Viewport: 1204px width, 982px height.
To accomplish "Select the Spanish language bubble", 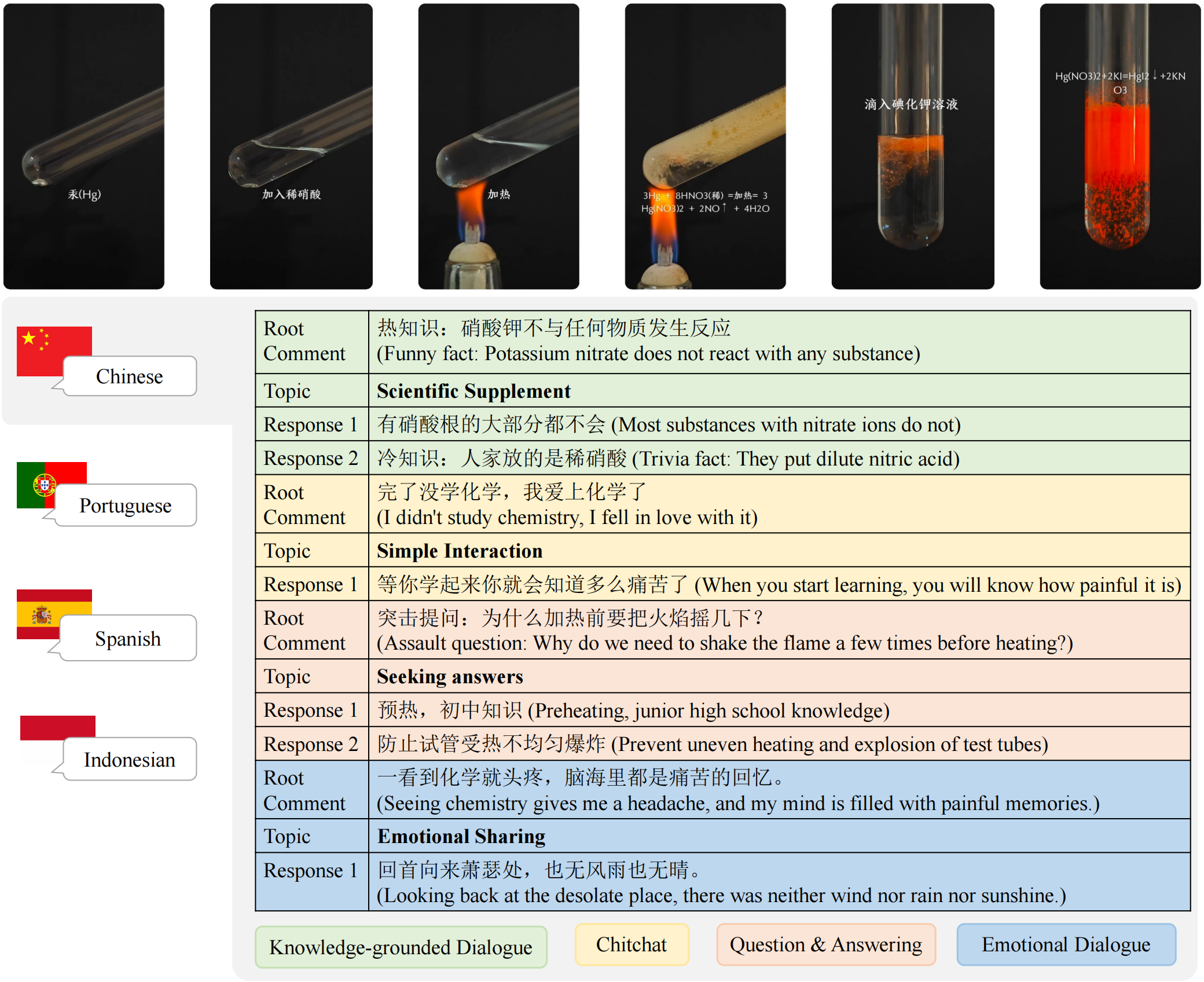I will click(x=128, y=638).
